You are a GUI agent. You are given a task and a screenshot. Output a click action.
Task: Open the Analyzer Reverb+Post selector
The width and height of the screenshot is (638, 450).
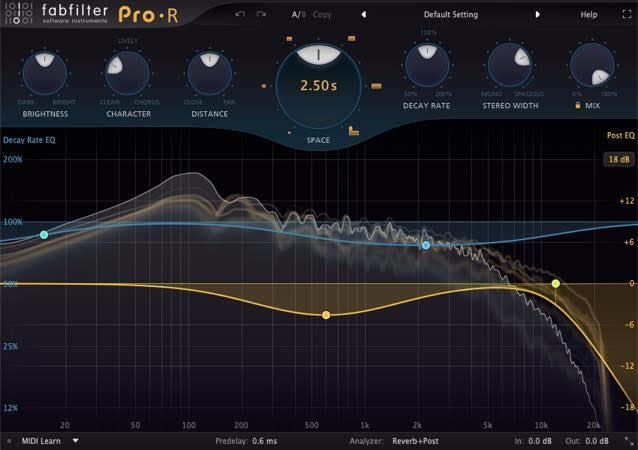(415, 441)
